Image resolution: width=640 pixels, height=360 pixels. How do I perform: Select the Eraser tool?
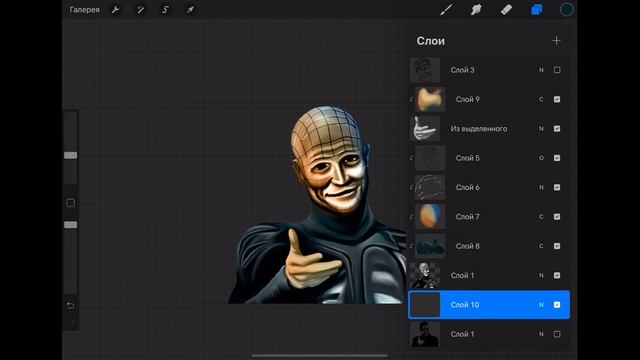point(506,9)
